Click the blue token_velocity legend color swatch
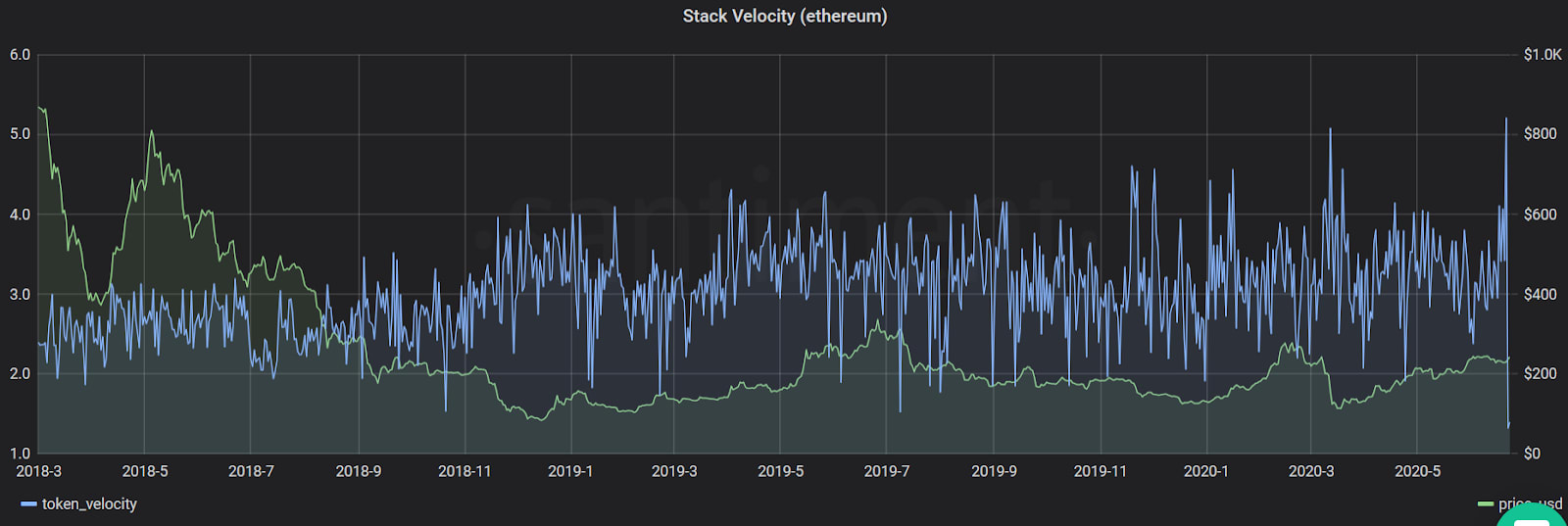 (28, 504)
